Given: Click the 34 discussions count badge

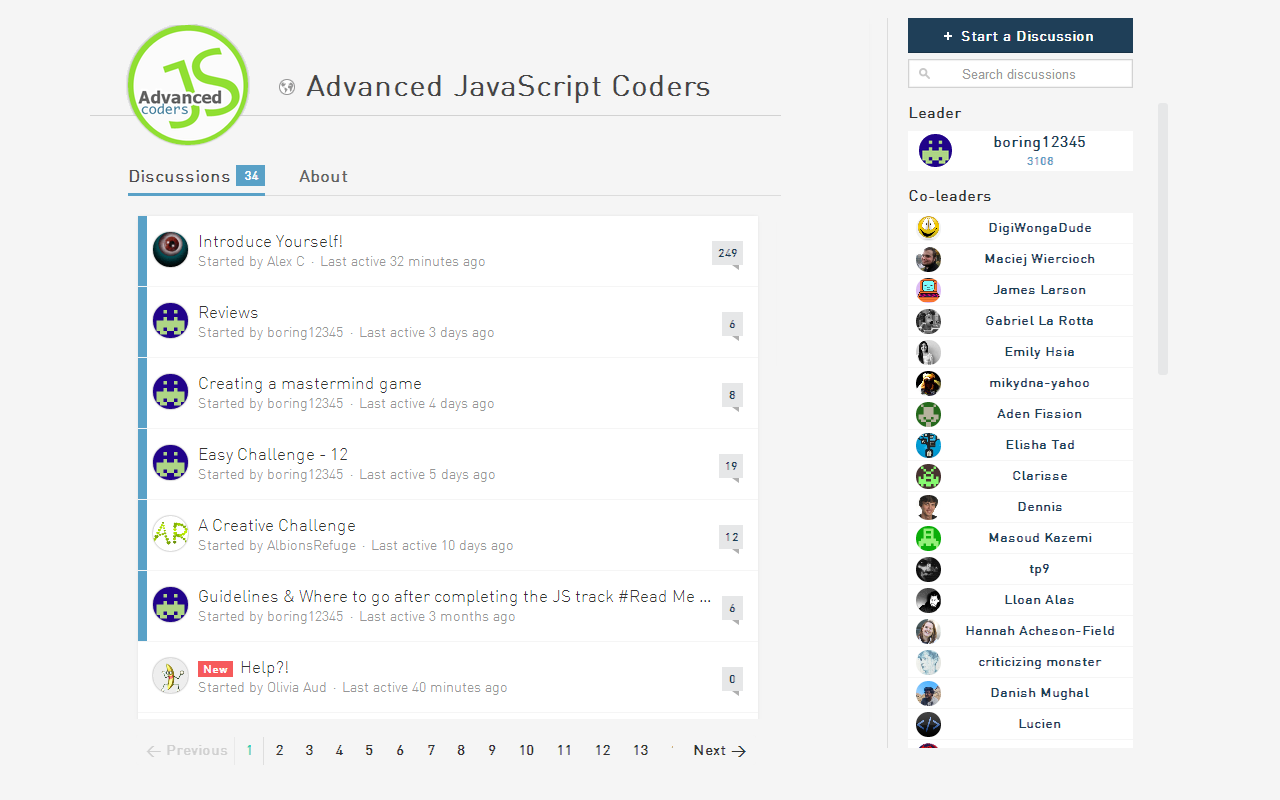Looking at the screenshot, I should pyautogui.click(x=250, y=176).
